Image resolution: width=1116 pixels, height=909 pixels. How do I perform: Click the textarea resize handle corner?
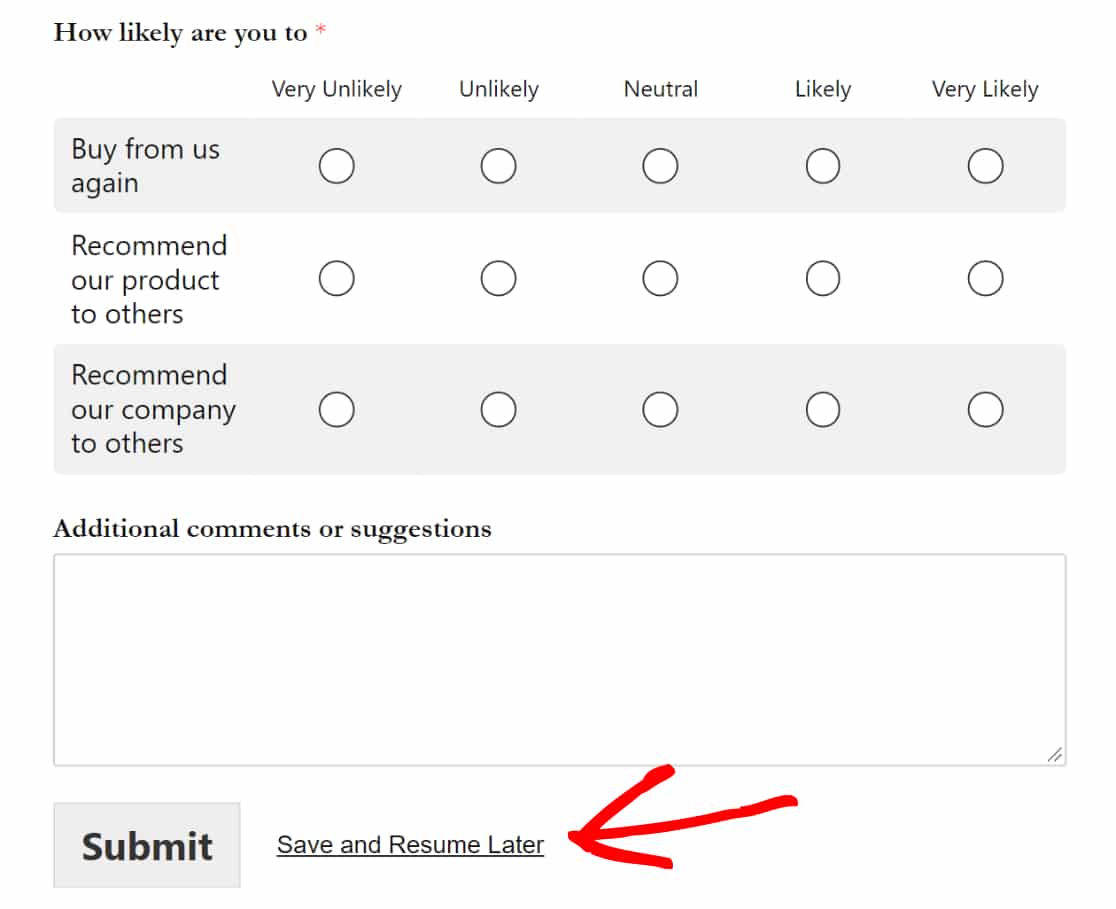(x=1055, y=755)
